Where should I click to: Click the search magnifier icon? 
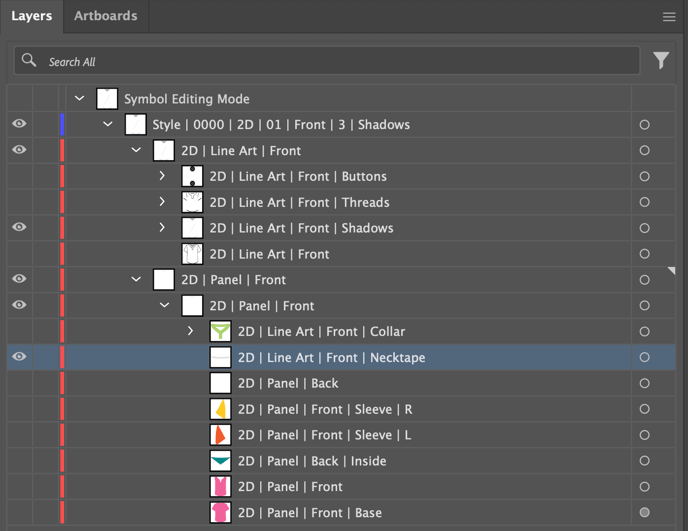coord(30,61)
